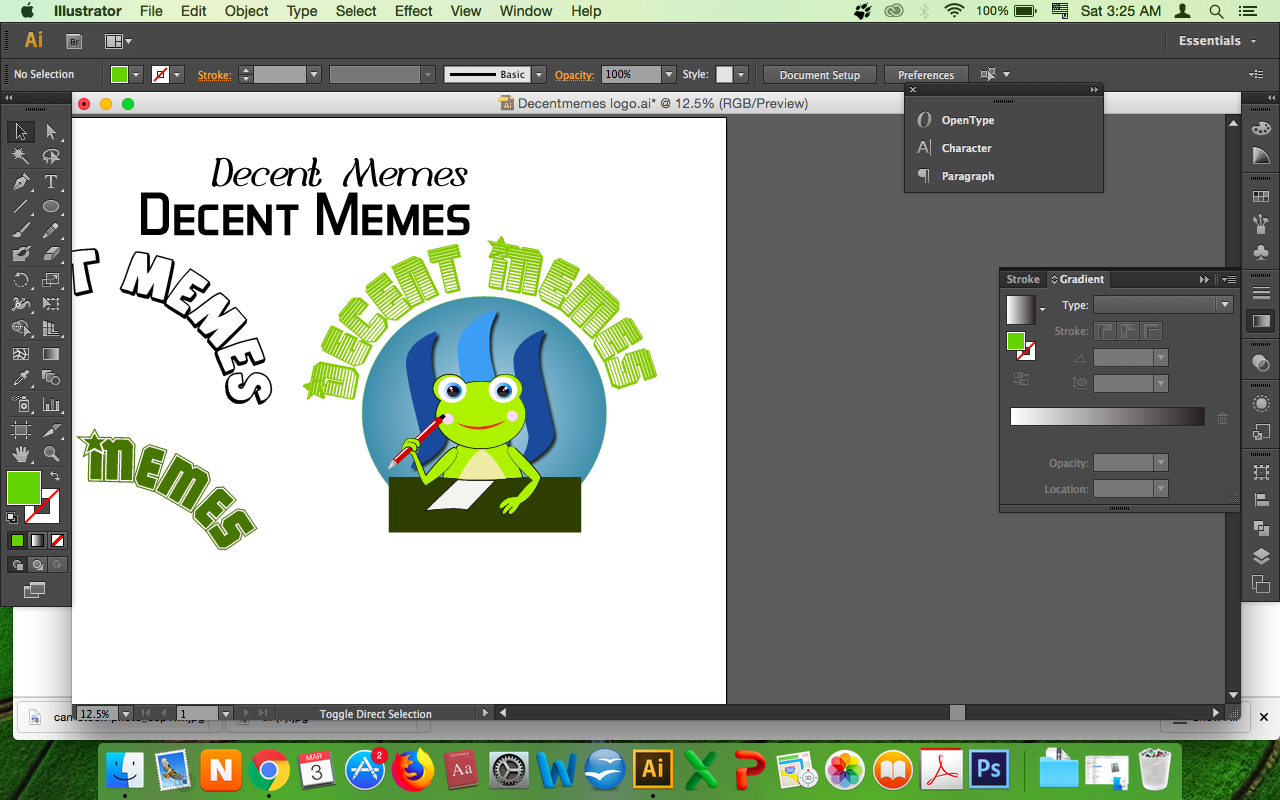Image resolution: width=1280 pixels, height=800 pixels.
Task: Select the Line Segment tool
Action: (x=21, y=207)
